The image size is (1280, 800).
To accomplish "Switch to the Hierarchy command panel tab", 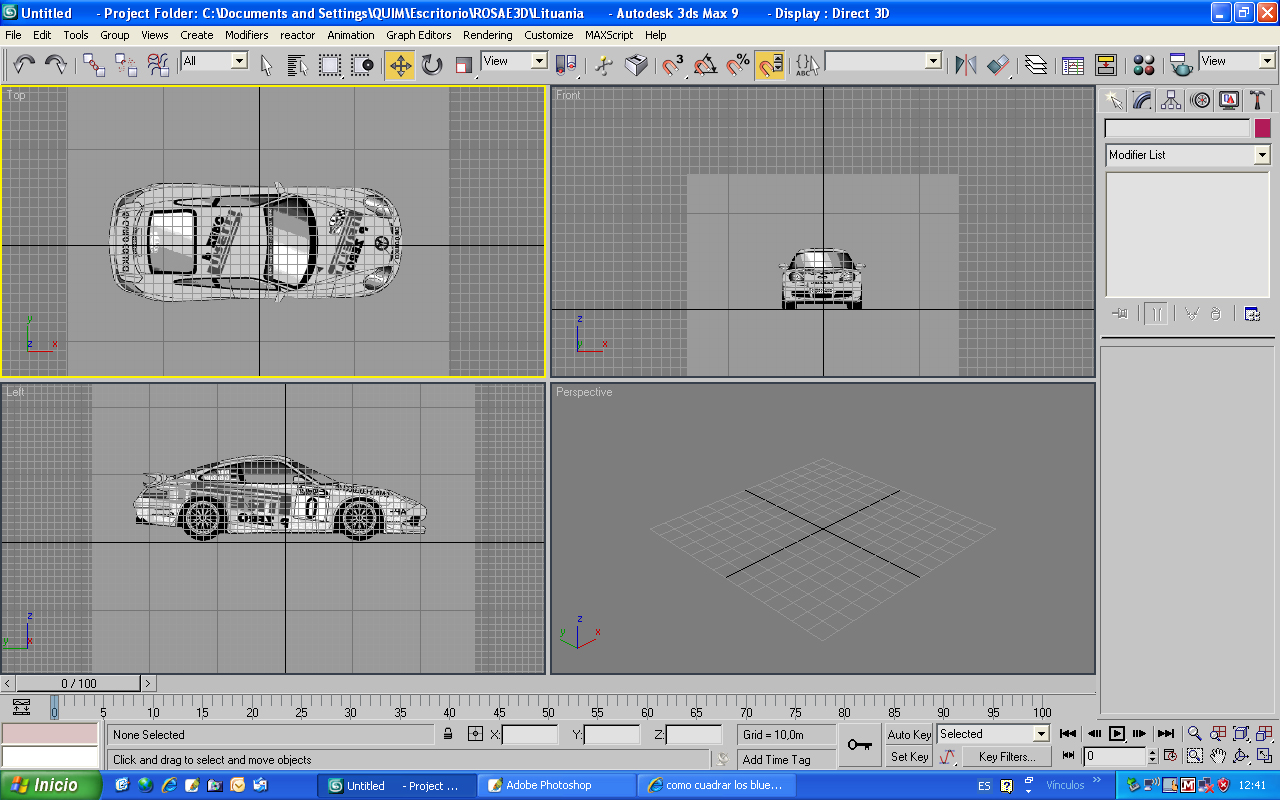I will tap(1171, 100).
